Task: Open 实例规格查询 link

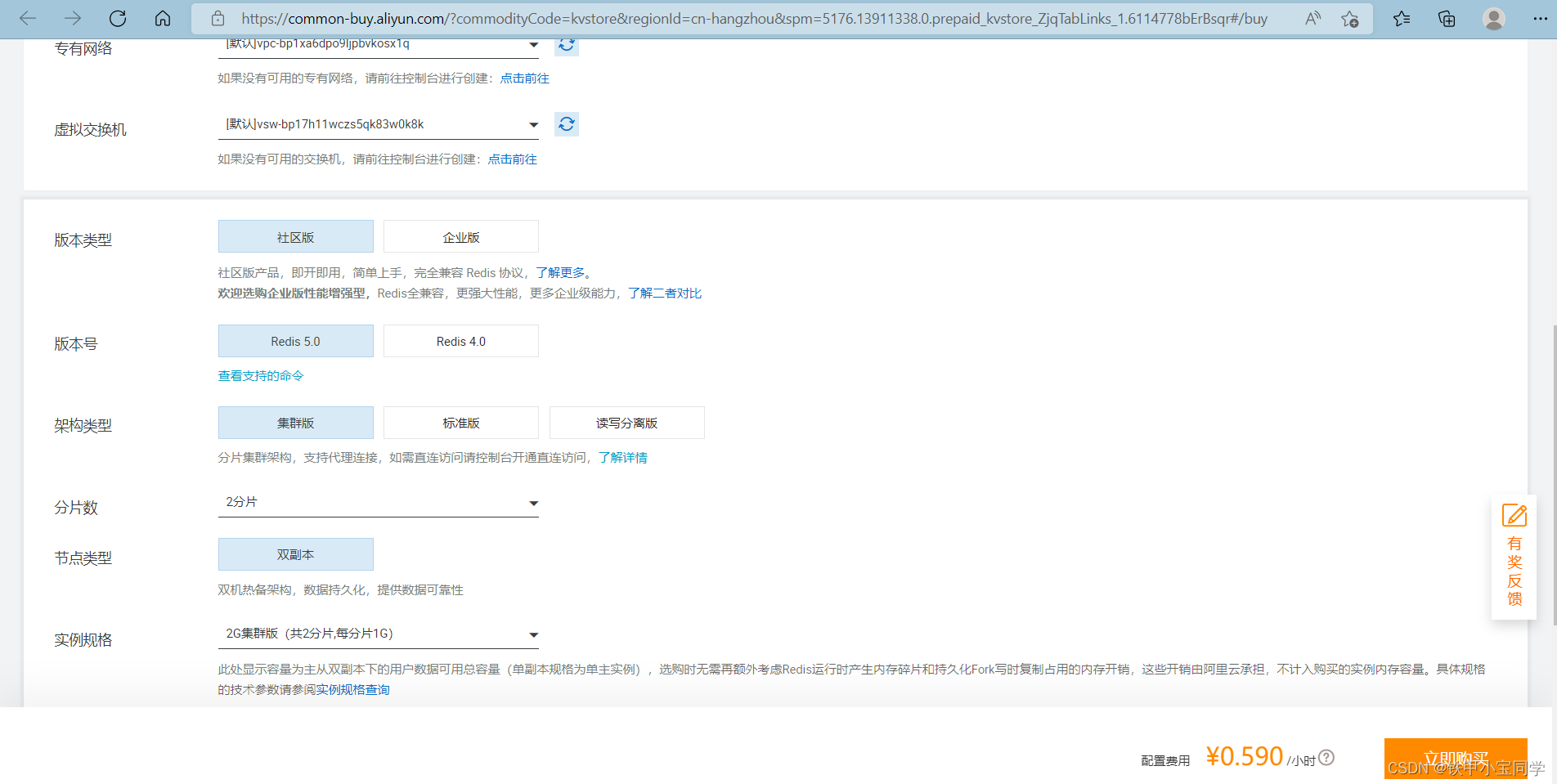Action: (x=353, y=689)
